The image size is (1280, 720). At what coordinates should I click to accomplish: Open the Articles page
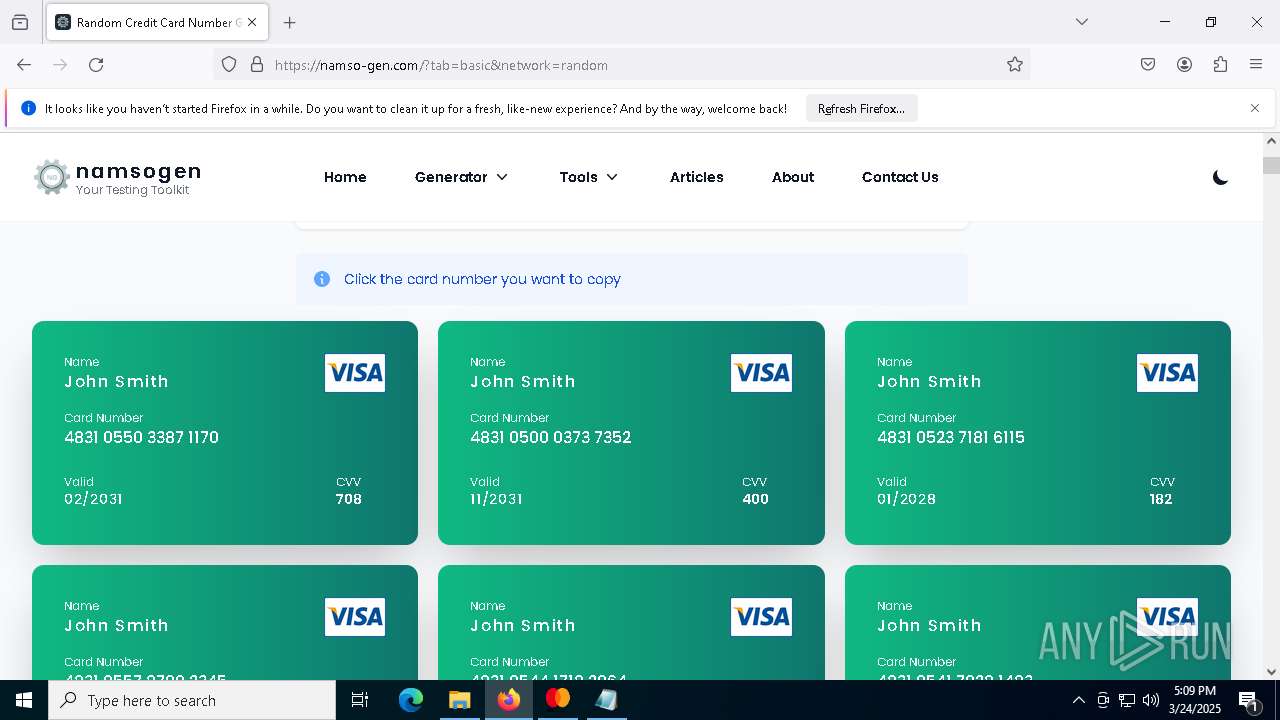pos(697,177)
